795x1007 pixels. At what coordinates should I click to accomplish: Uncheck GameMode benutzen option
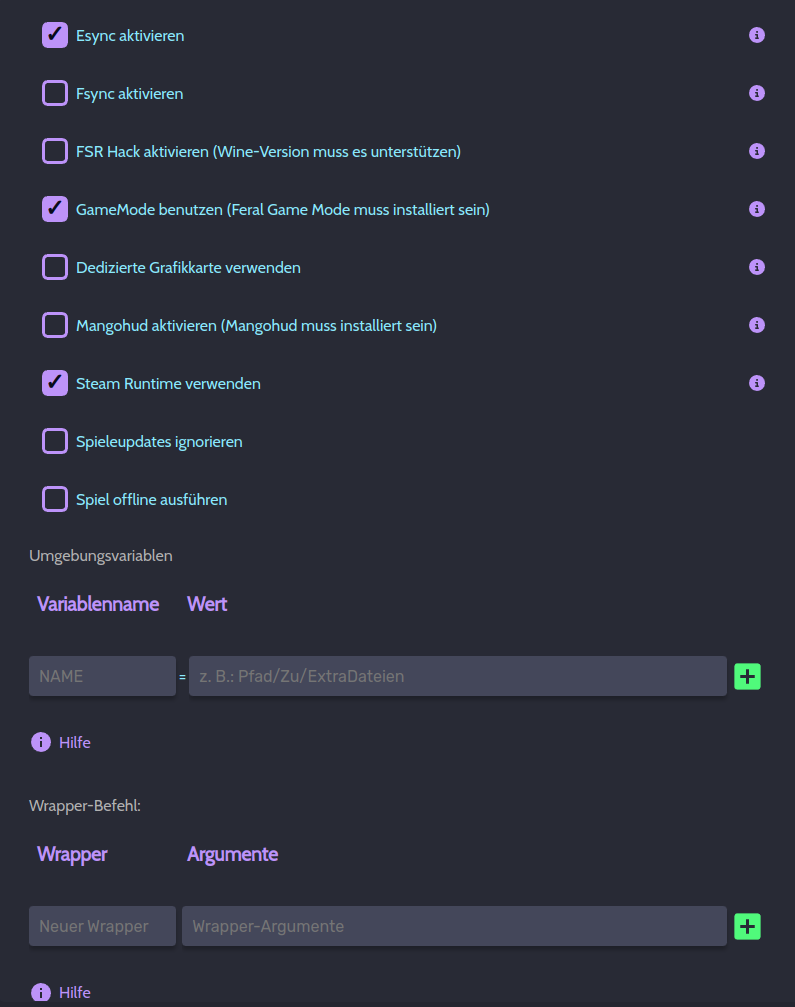[x=55, y=210]
